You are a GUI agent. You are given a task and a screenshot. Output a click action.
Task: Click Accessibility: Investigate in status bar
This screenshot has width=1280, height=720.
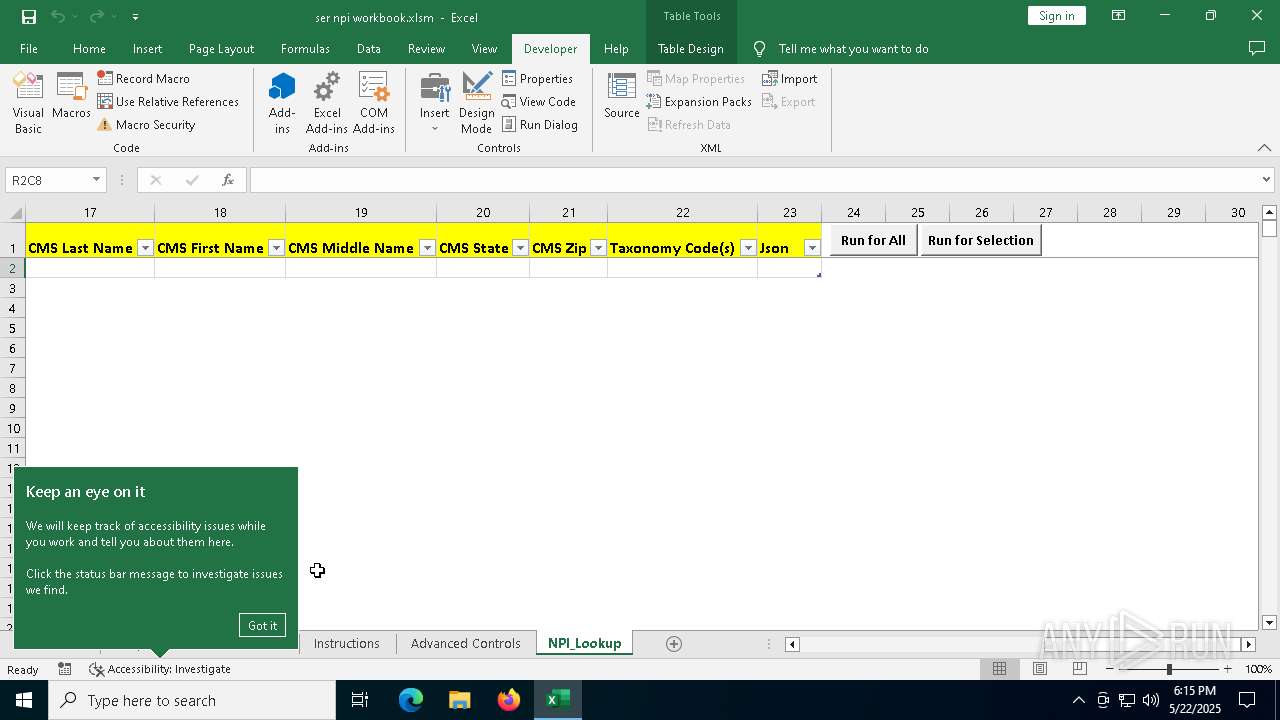[x=160, y=669]
